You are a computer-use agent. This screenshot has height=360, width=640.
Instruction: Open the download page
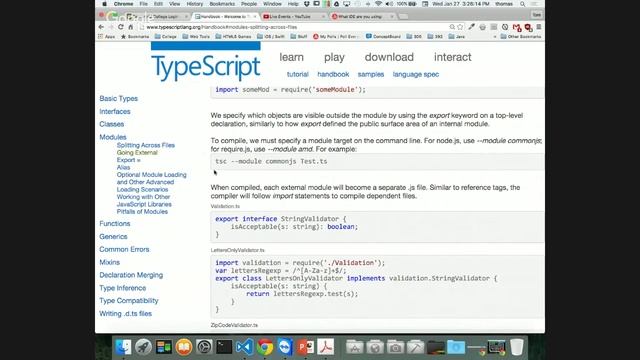[x=389, y=57]
